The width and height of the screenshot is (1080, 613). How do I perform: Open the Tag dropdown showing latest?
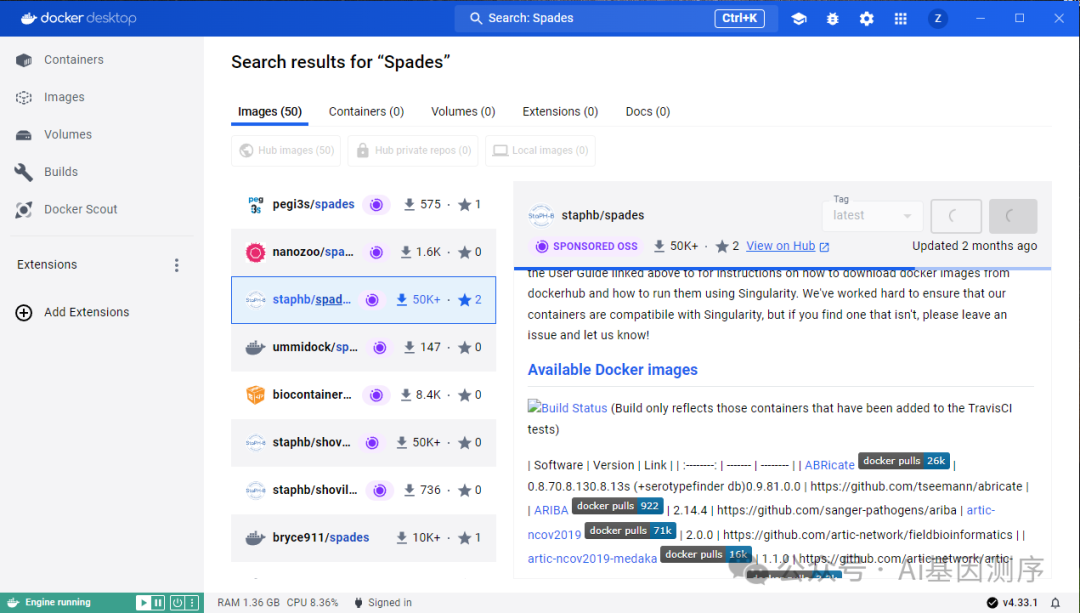[x=872, y=215]
